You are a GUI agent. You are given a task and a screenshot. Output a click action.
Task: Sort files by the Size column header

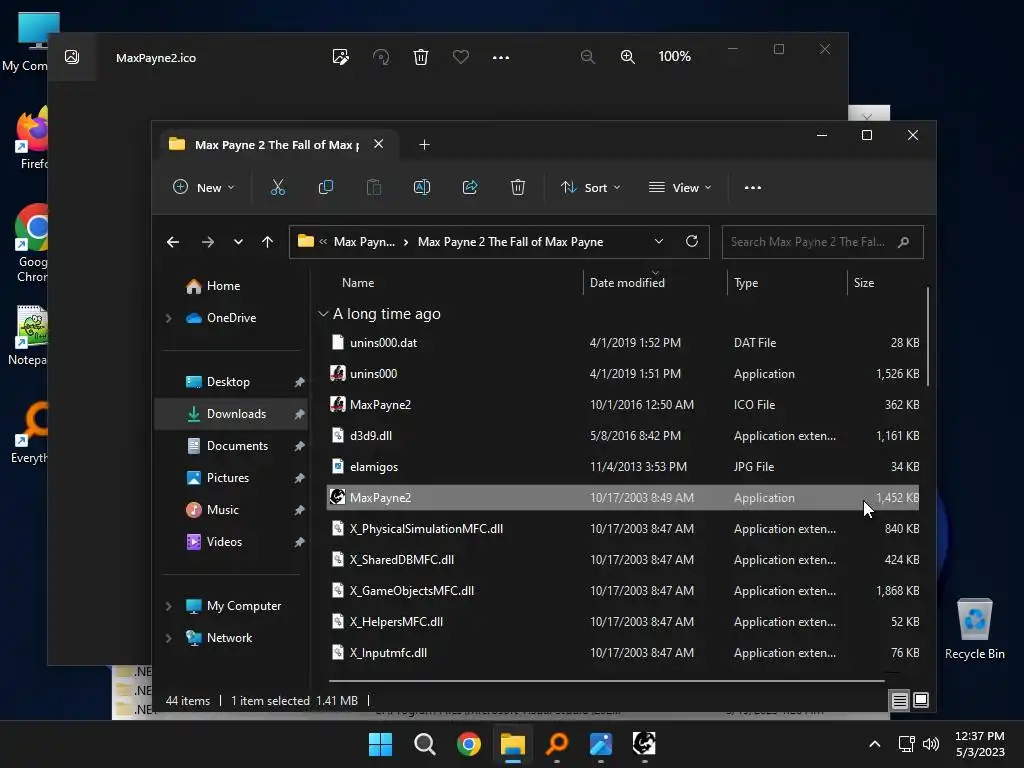tap(863, 283)
